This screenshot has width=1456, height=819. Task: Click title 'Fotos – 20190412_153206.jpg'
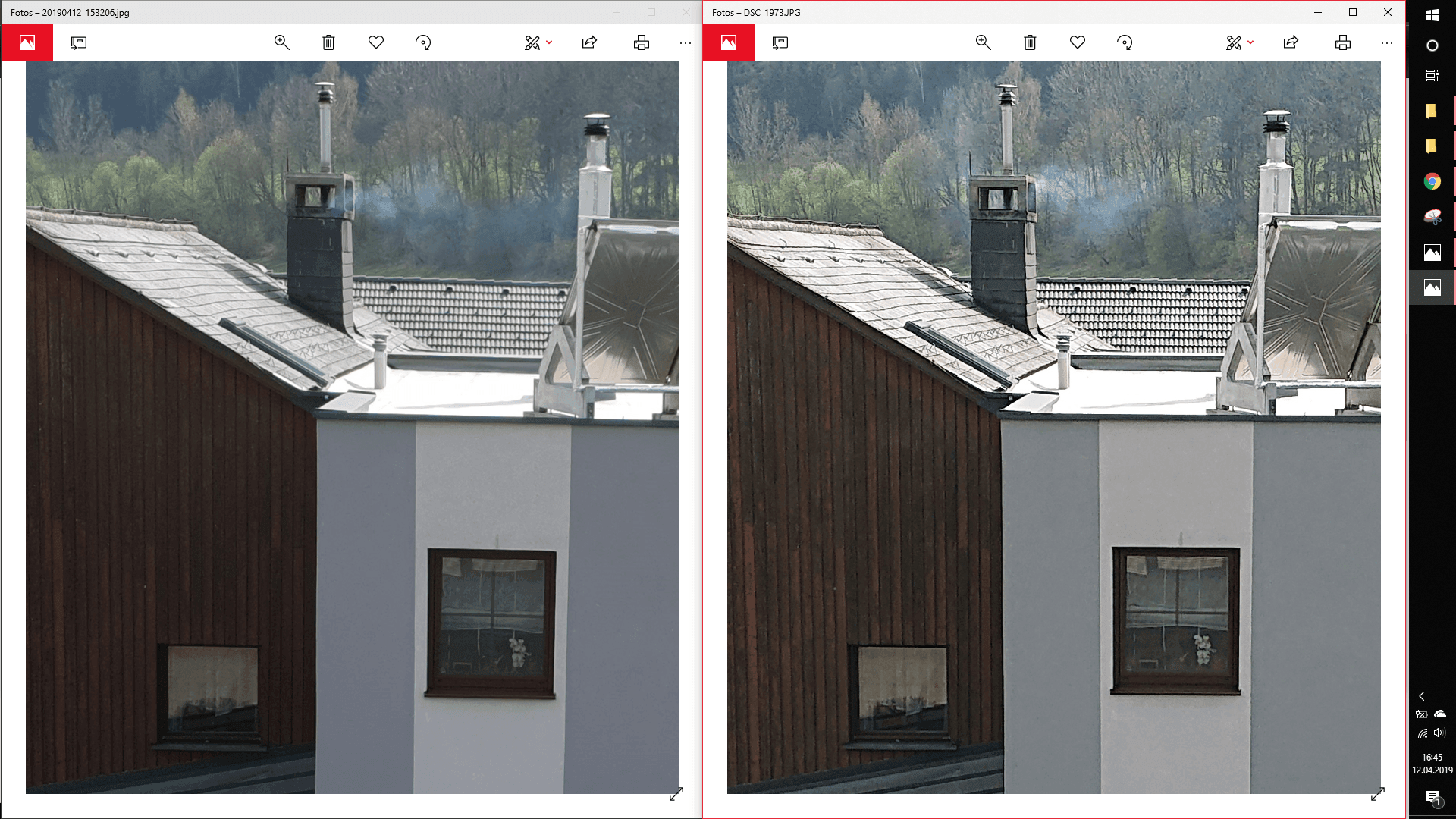click(x=70, y=13)
